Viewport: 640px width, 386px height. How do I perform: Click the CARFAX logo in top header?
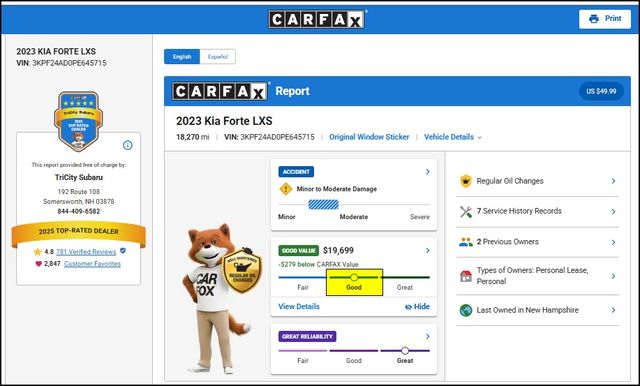[x=317, y=19]
